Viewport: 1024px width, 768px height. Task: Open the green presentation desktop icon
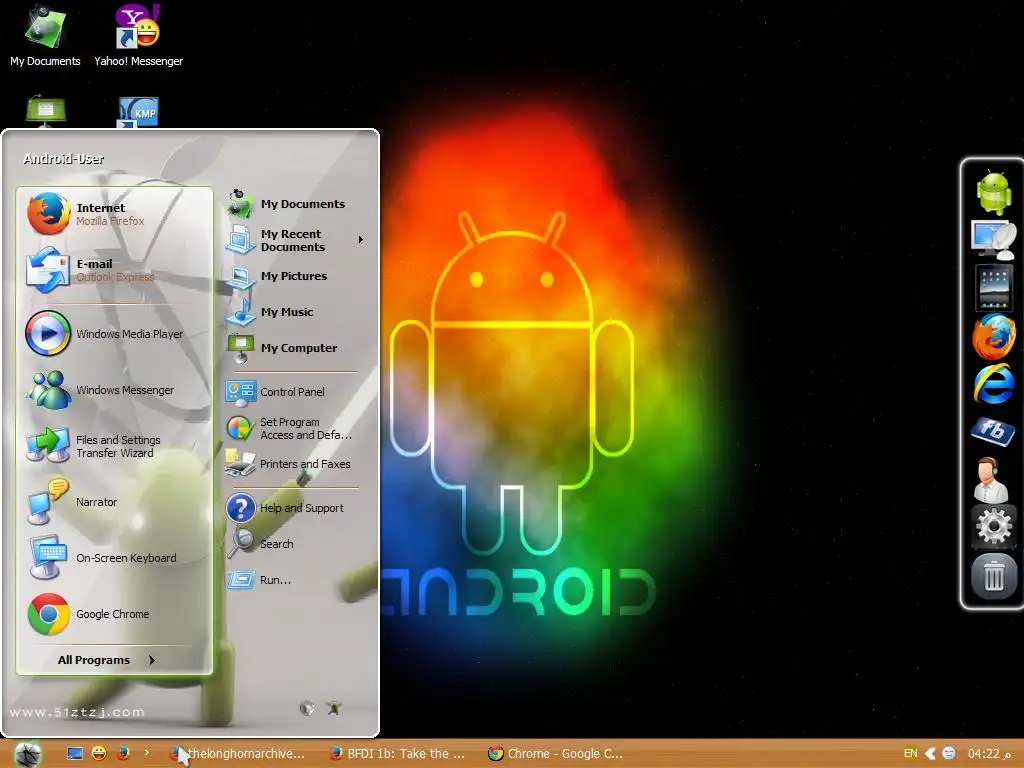pyautogui.click(x=45, y=111)
